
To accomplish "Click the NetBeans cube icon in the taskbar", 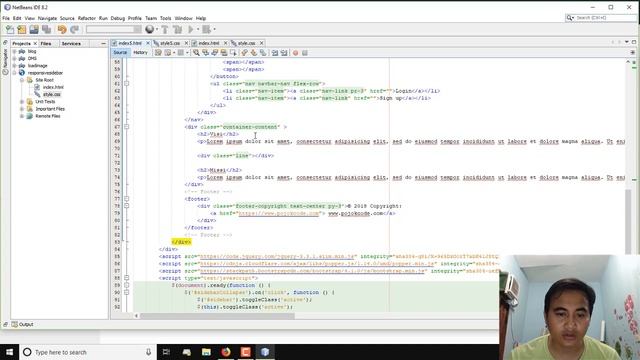I will 265,352.
